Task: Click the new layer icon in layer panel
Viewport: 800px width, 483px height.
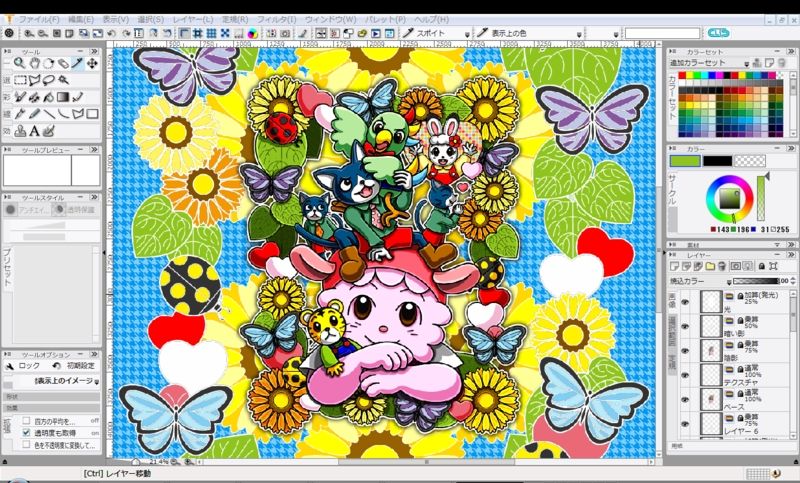Action: tap(674, 266)
